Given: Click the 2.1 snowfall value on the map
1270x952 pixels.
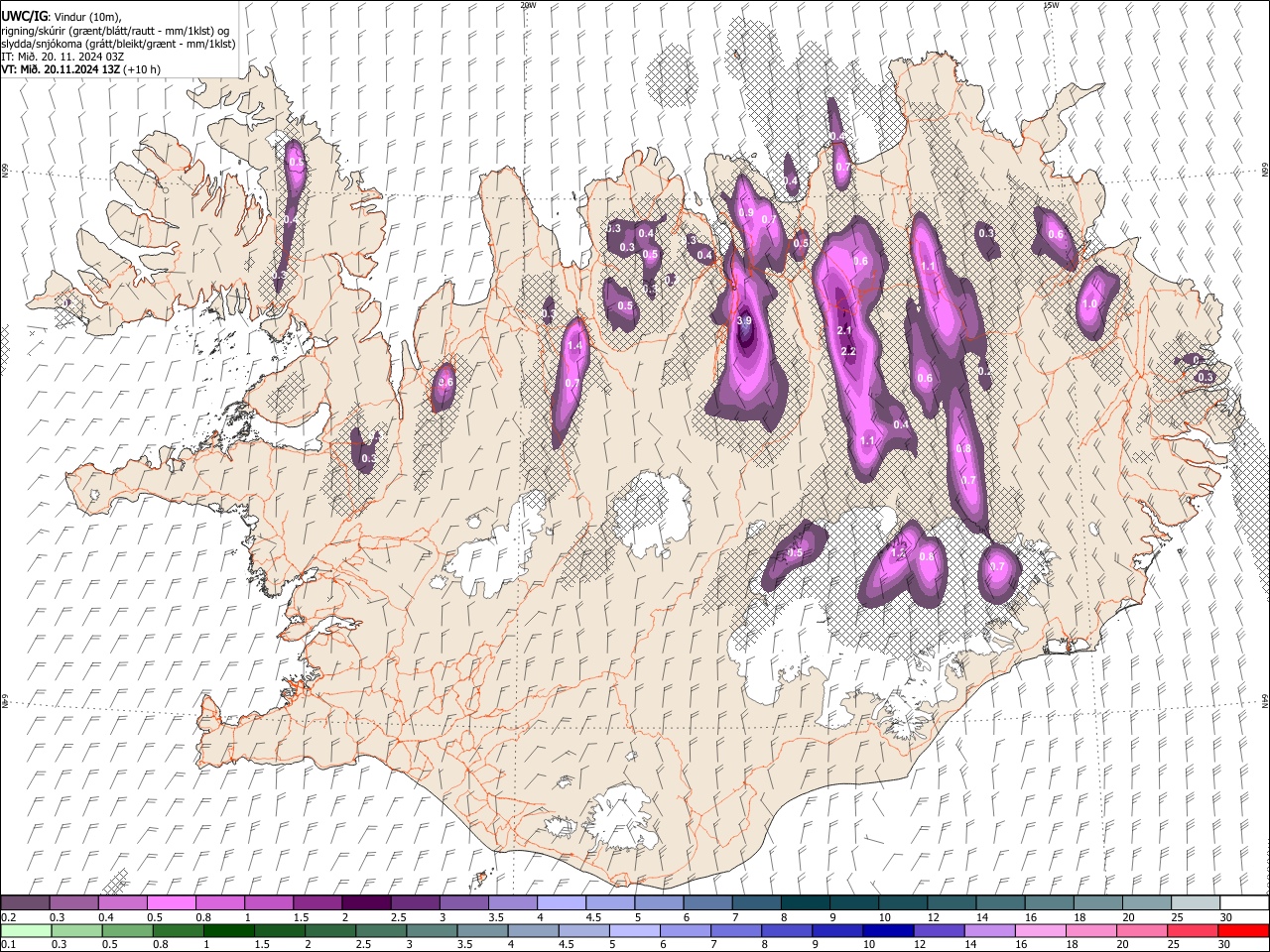Looking at the screenshot, I should click(x=844, y=330).
